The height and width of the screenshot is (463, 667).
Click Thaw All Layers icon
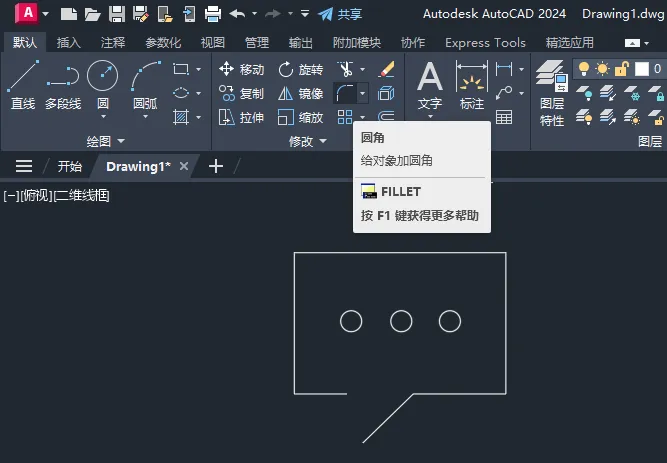coord(632,117)
